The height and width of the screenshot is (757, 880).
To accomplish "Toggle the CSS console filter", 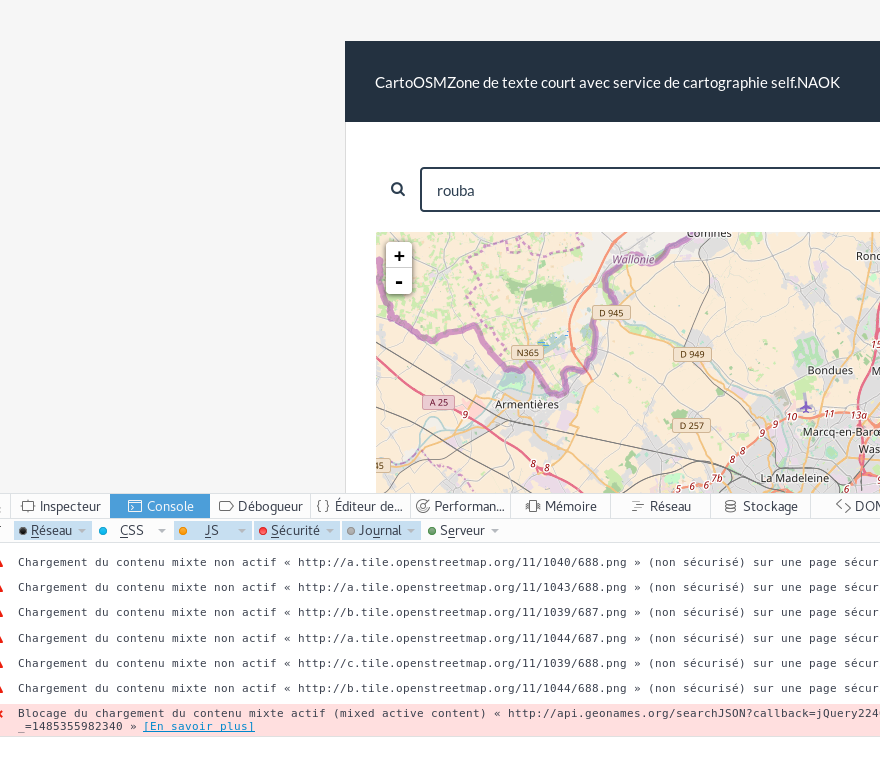I will click(x=131, y=531).
